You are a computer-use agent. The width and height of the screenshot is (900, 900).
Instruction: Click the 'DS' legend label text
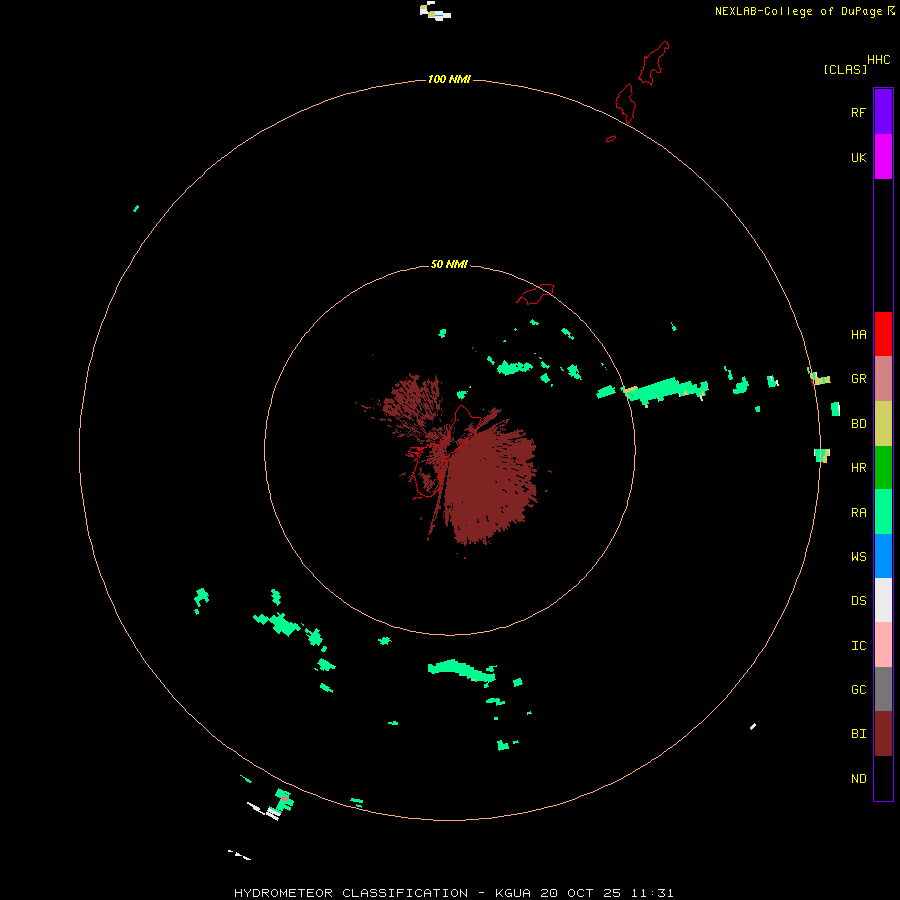pos(858,600)
